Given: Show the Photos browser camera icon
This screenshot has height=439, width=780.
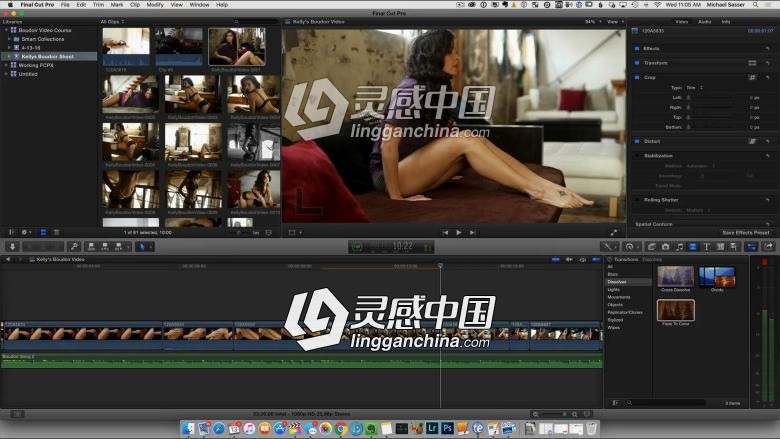Looking at the screenshot, I should pos(666,247).
